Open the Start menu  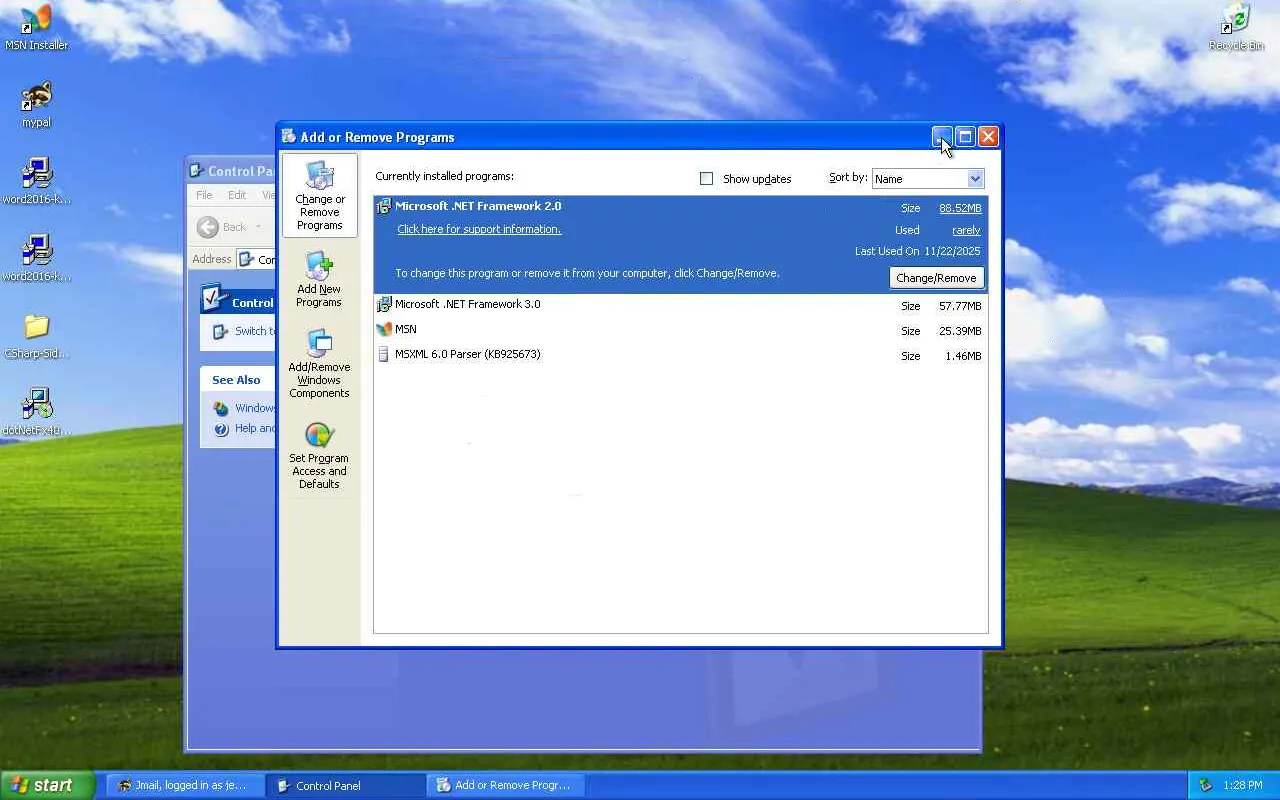[x=47, y=785]
